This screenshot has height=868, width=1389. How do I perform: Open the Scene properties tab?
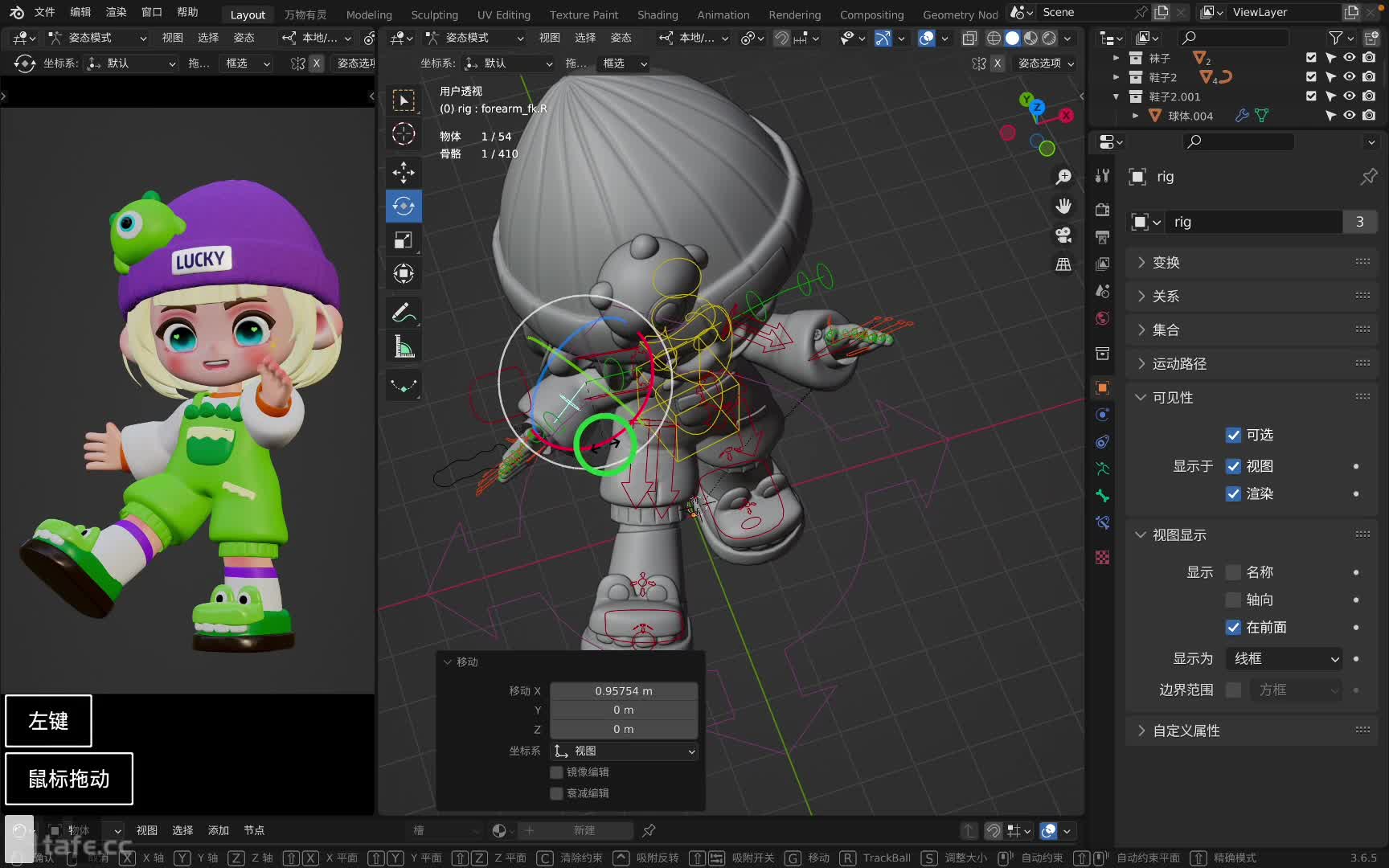(1103, 291)
